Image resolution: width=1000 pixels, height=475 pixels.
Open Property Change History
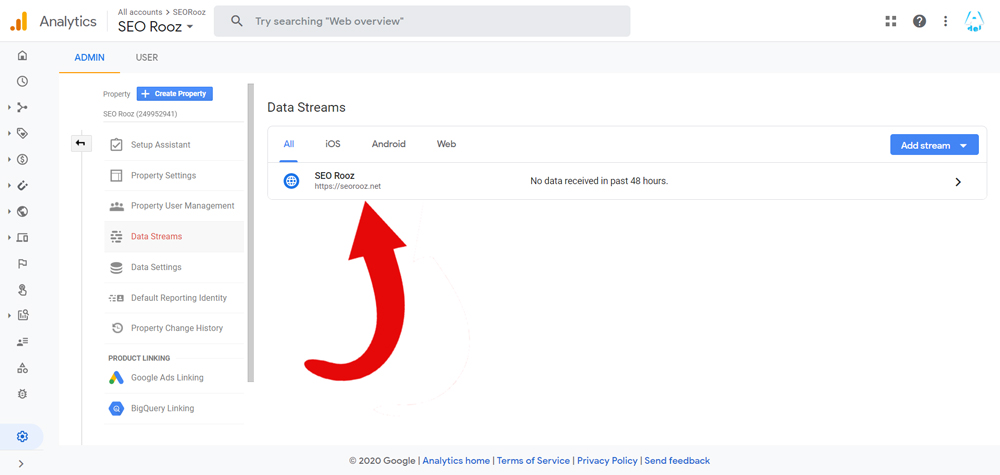click(174, 328)
